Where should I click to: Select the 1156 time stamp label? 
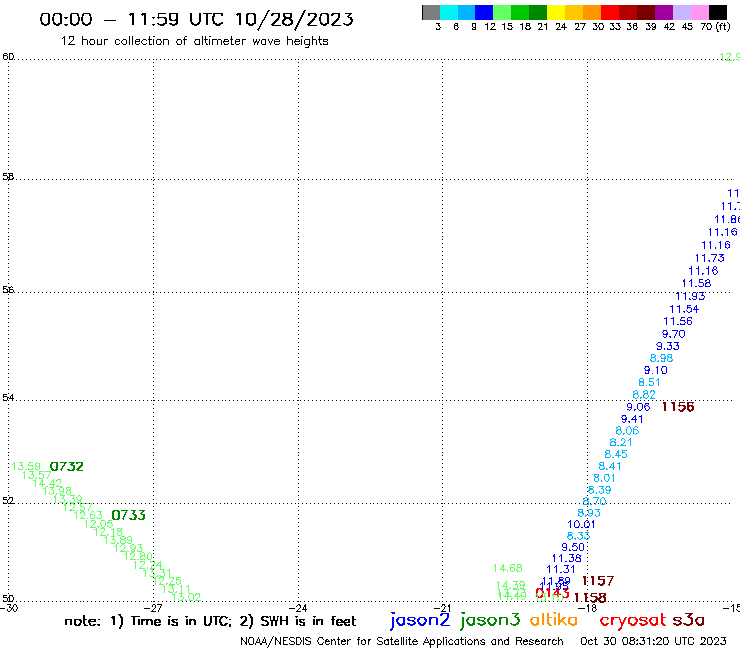(x=678, y=407)
